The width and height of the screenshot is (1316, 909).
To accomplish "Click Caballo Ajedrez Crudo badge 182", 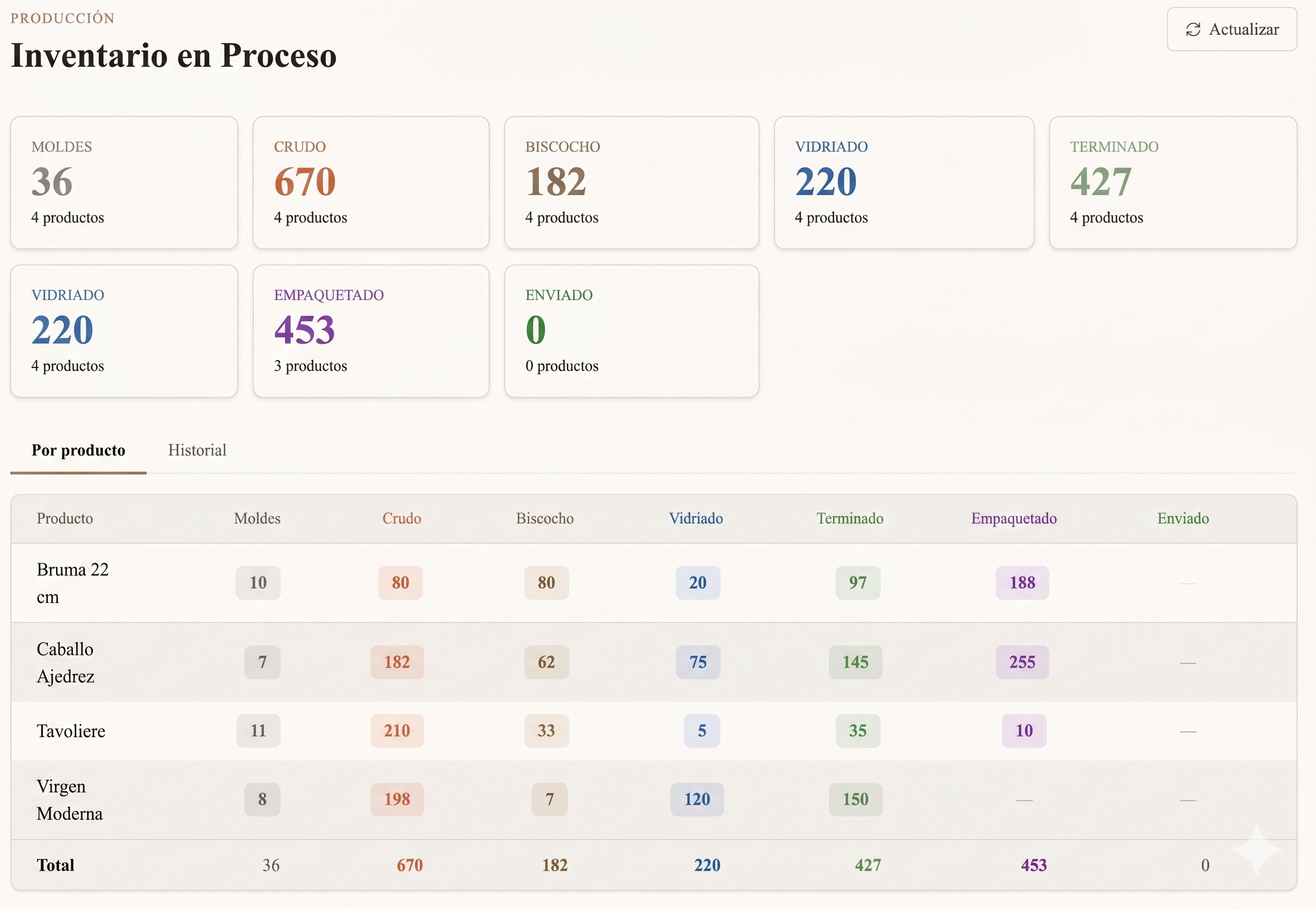I will pos(397,662).
